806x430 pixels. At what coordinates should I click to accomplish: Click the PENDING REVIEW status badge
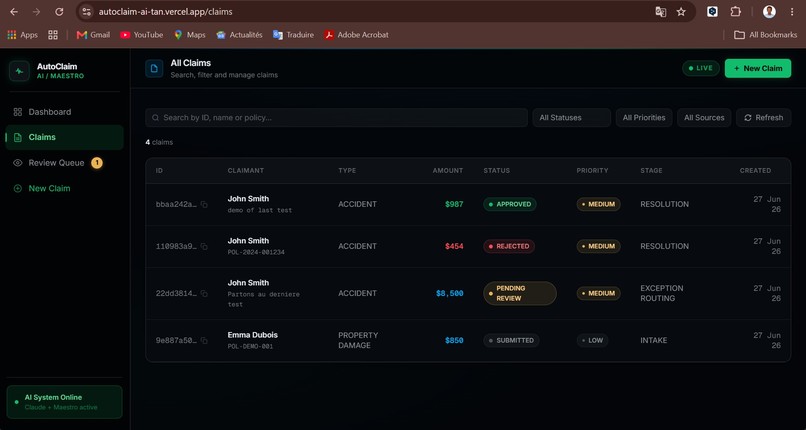pos(520,293)
